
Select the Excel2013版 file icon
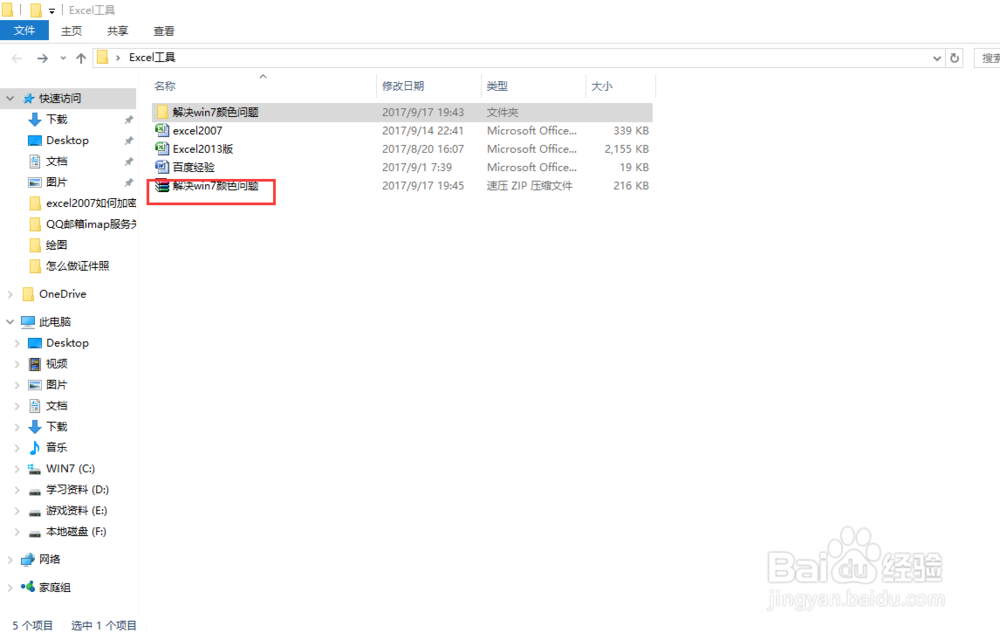point(162,149)
